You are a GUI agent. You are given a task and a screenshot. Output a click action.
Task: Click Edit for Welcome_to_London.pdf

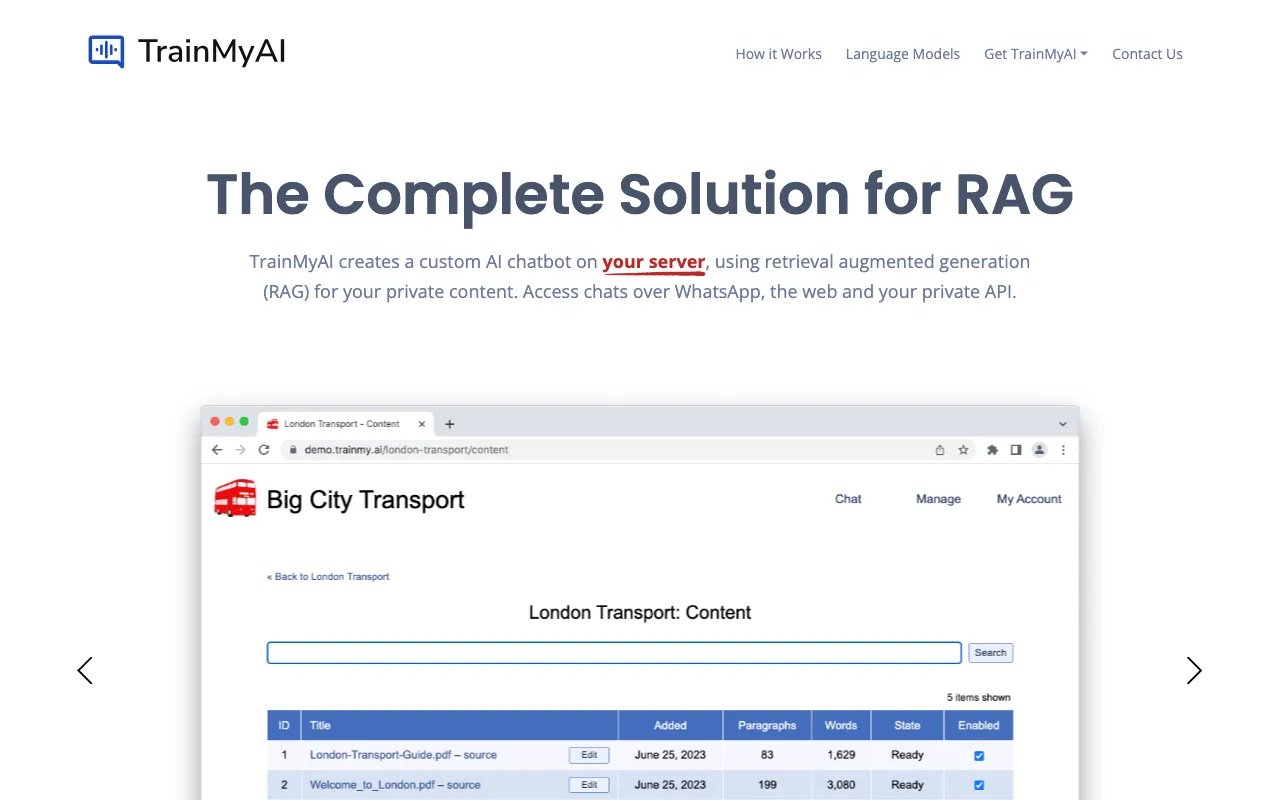[589, 785]
